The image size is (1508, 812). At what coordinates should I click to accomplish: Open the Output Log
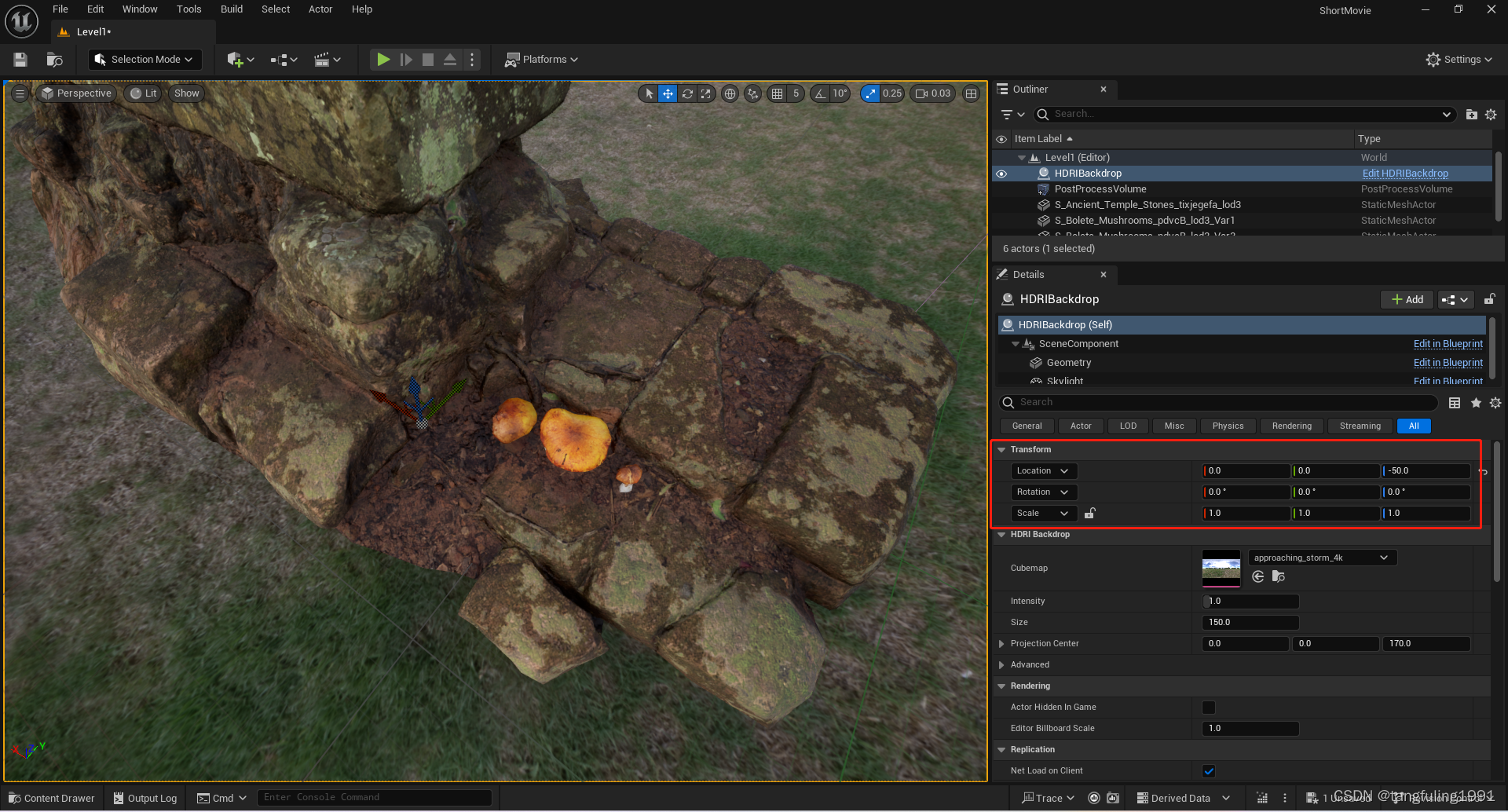click(x=145, y=798)
